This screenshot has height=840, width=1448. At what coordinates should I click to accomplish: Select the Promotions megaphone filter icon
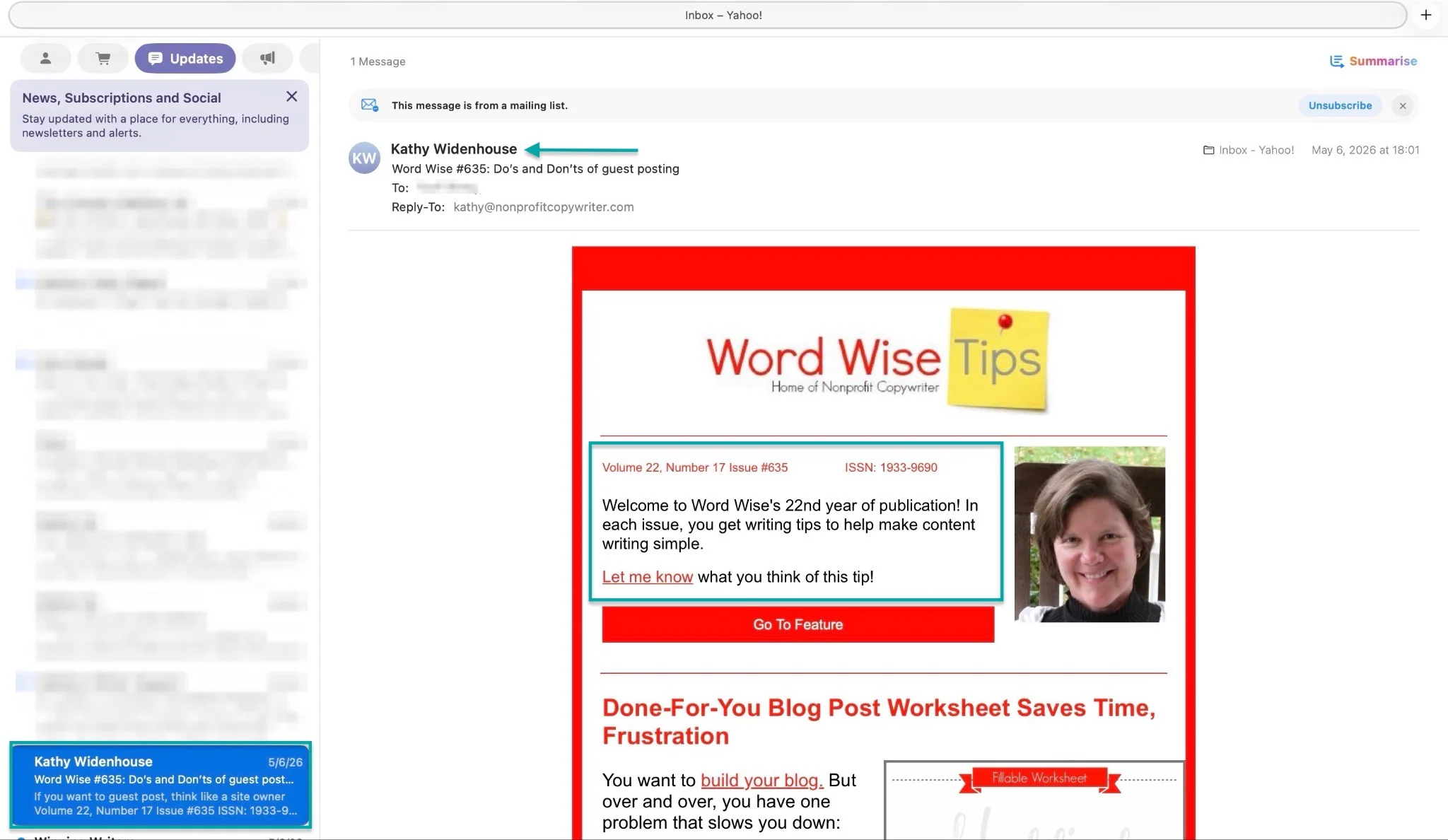267,59
